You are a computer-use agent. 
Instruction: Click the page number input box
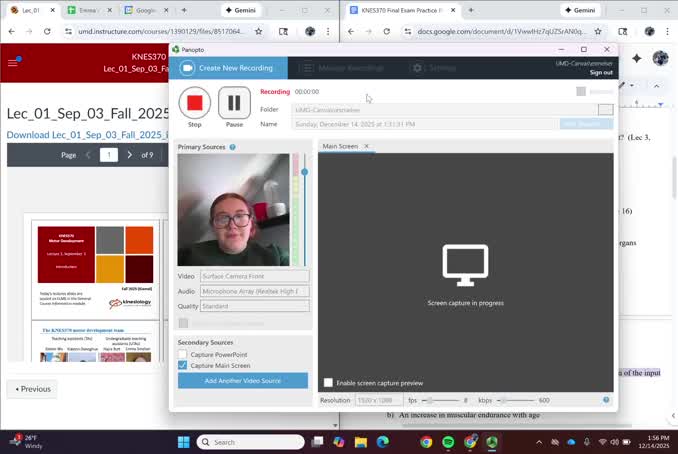pos(109,155)
